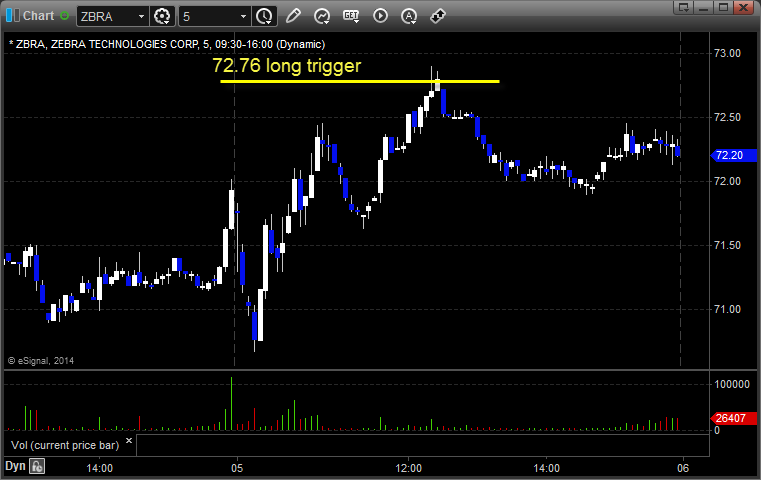Click the 72.00 price axis label

(x=727, y=181)
